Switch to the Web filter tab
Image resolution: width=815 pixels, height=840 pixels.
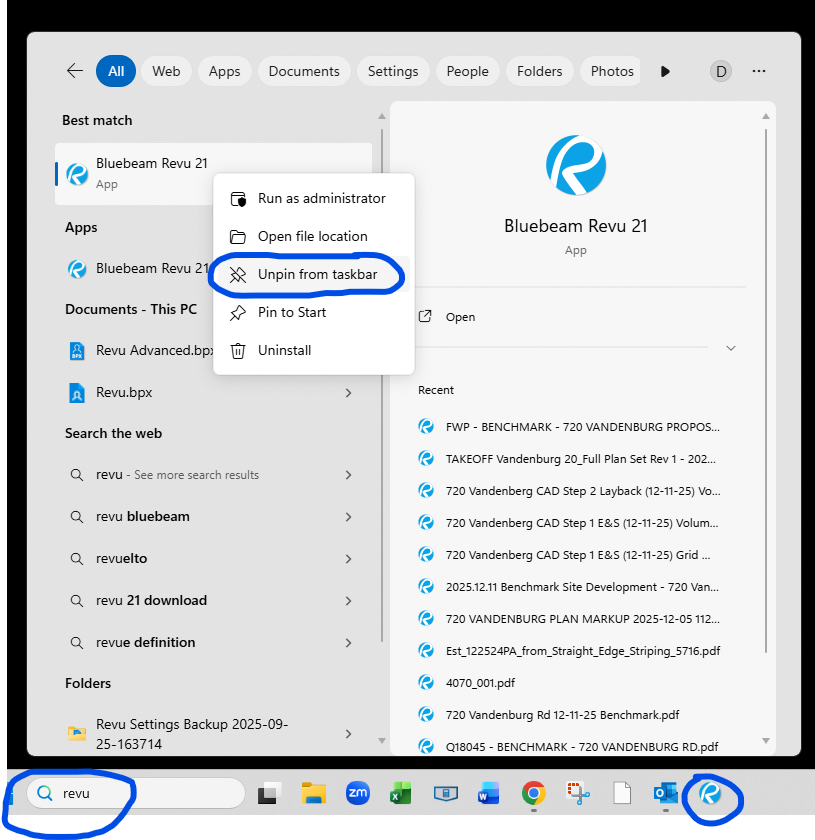[x=166, y=71]
